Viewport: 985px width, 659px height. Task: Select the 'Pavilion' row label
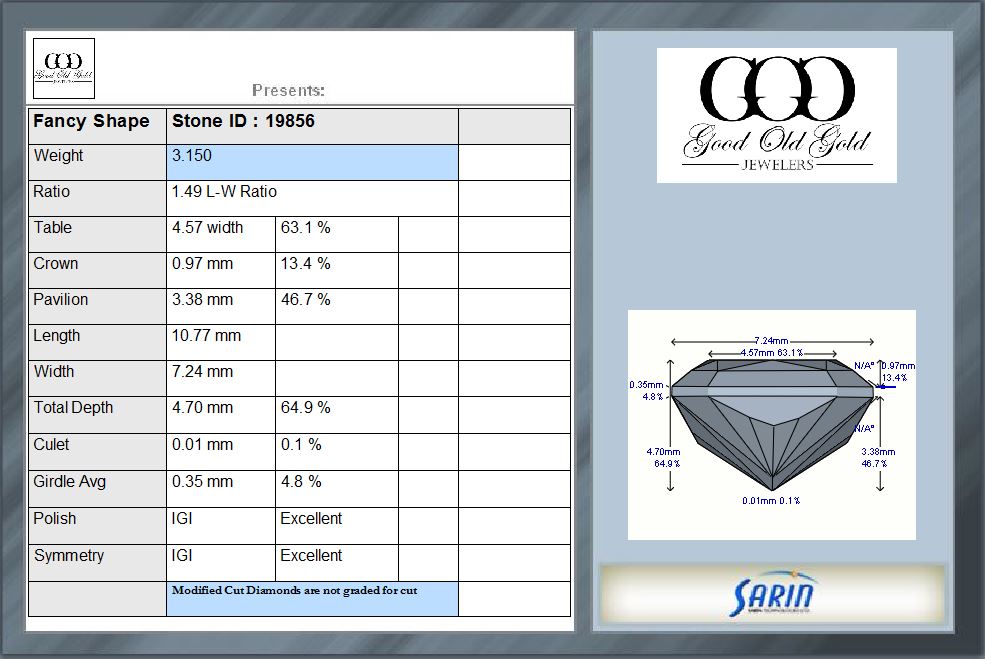point(97,307)
